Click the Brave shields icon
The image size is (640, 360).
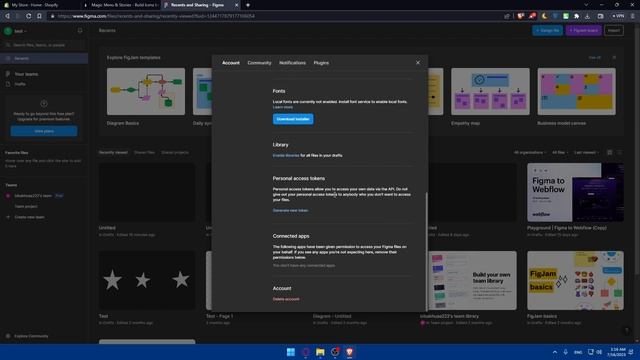coord(520,16)
